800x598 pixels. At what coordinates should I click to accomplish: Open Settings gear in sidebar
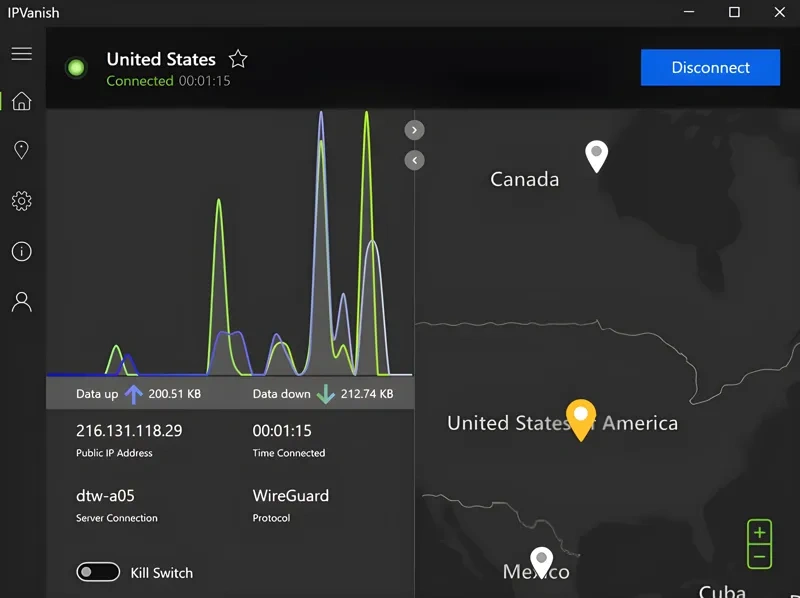pos(21,201)
